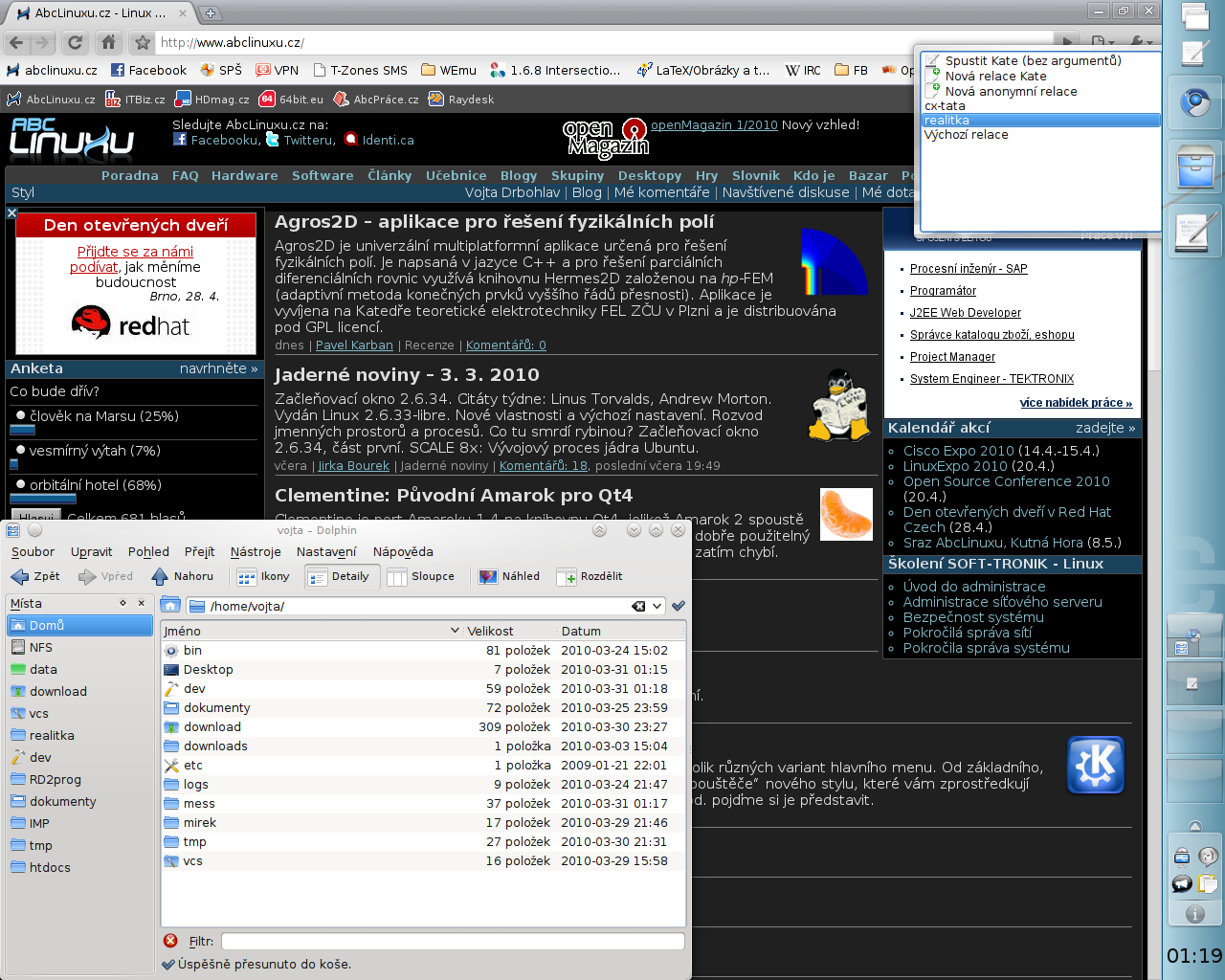1225x980 pixels.
Task: Close the Red Hat advertisement box
Action: pos(12,213)
